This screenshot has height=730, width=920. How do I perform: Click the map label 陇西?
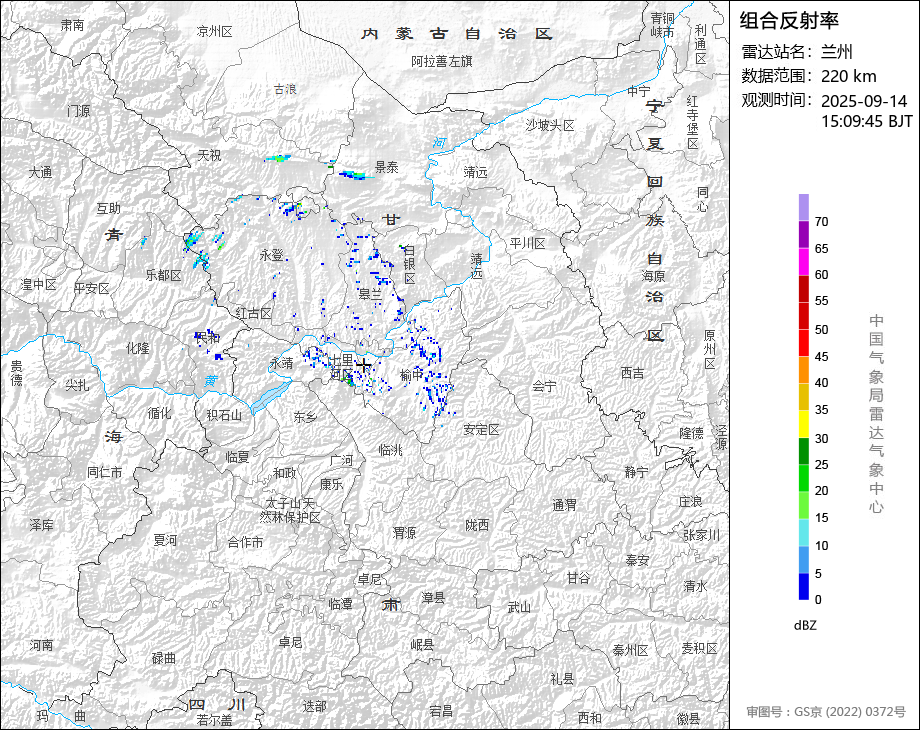click(476, 525)
